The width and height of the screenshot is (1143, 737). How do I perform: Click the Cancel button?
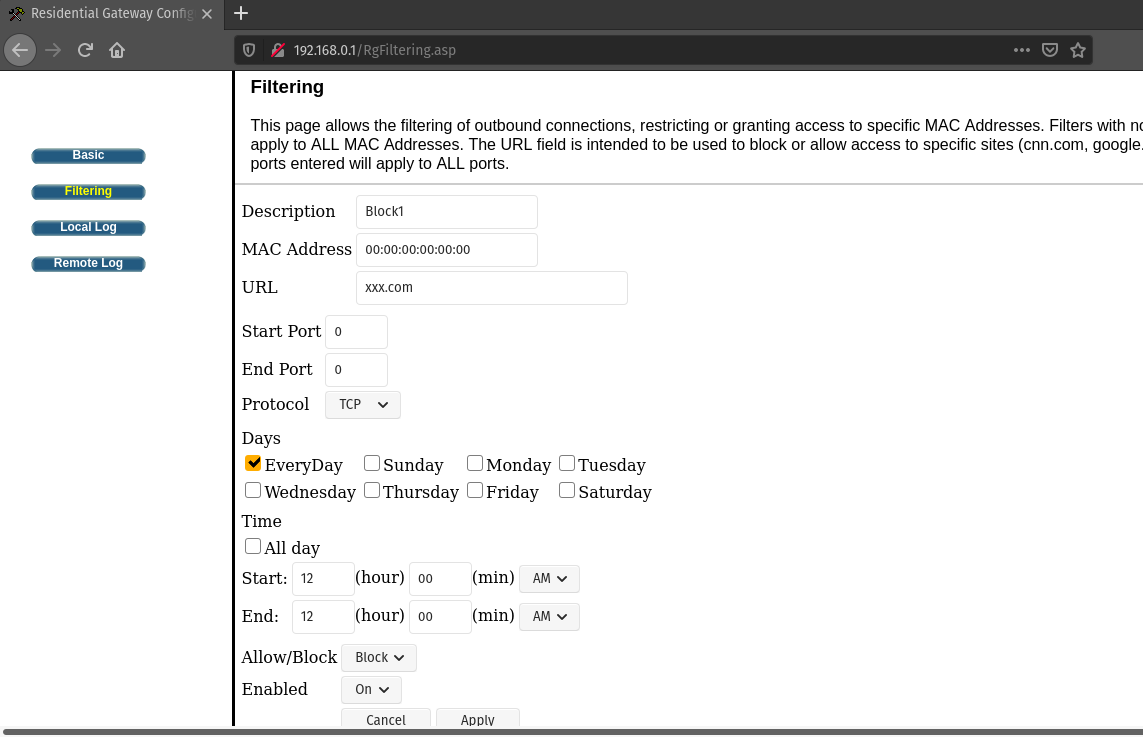(386, 718)
